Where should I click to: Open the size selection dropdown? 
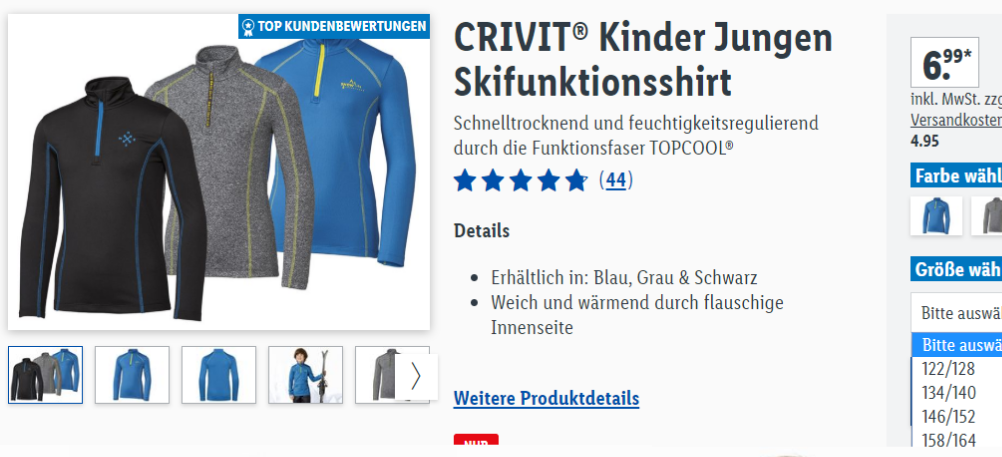pyautogui.click(x=957, y=313)
